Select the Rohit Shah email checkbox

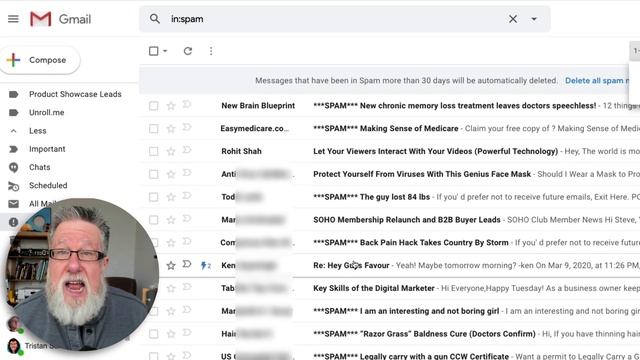coord(153,151)
